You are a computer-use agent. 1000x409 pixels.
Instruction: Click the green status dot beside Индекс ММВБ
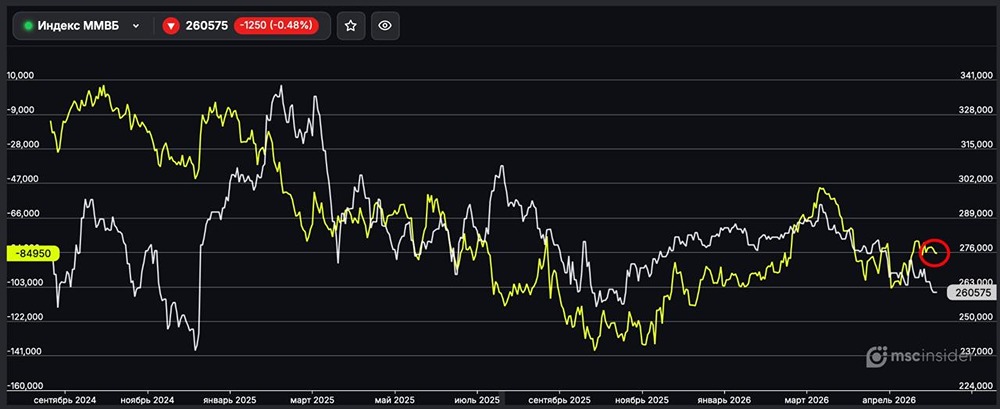(x=29, y=26)
